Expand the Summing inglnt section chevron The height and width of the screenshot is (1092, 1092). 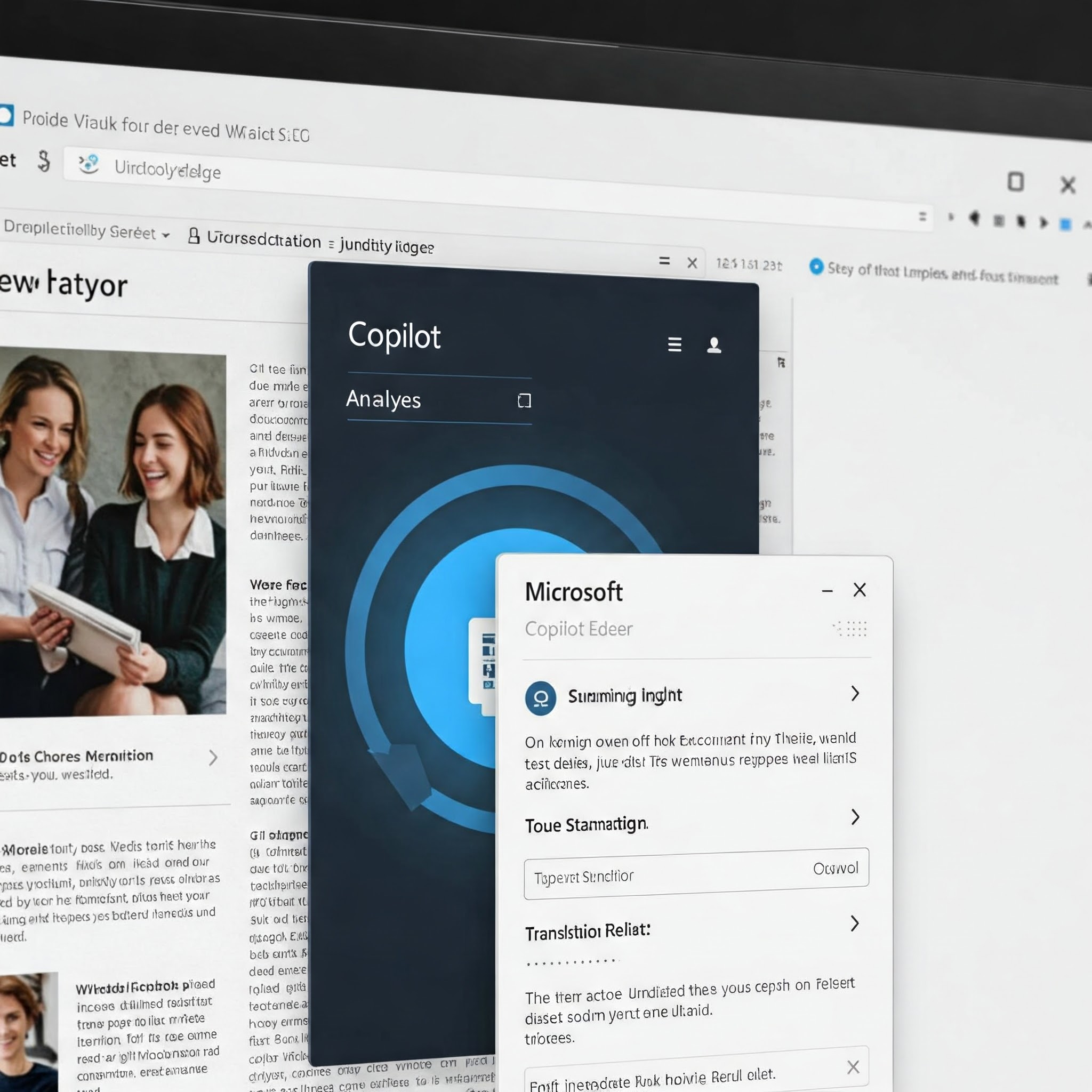tap(855, 694)
